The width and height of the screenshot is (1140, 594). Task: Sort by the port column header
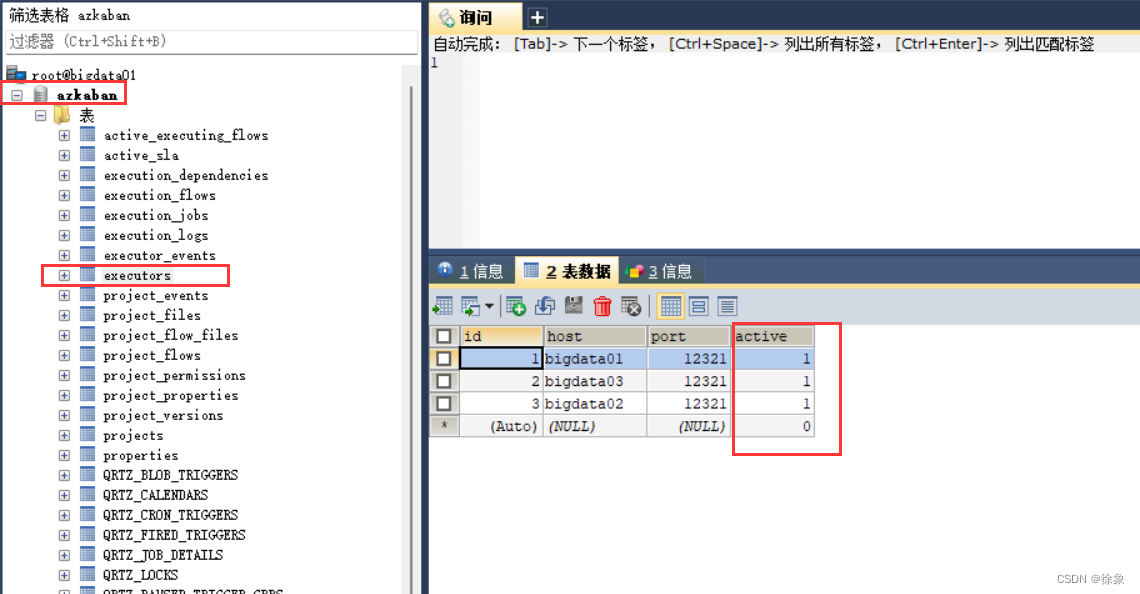(689, 336)
